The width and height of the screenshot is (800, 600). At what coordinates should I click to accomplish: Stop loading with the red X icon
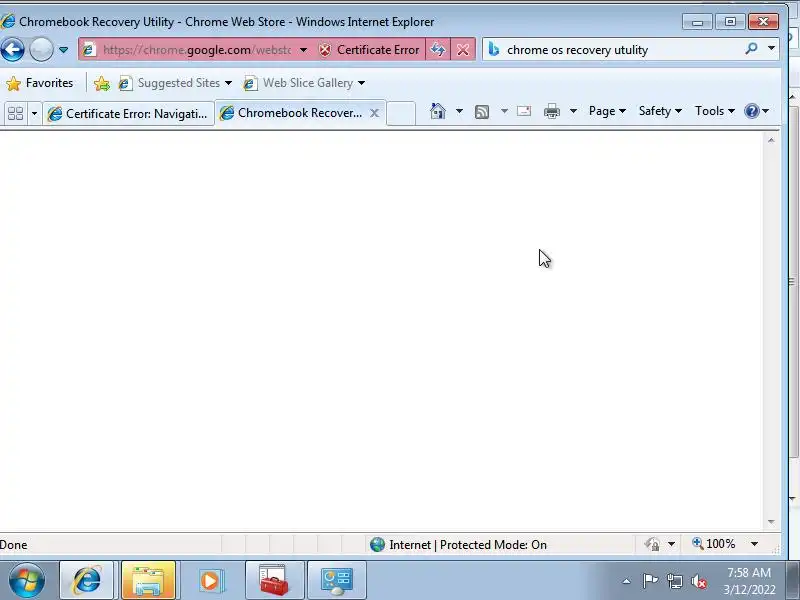coord(463,49)
